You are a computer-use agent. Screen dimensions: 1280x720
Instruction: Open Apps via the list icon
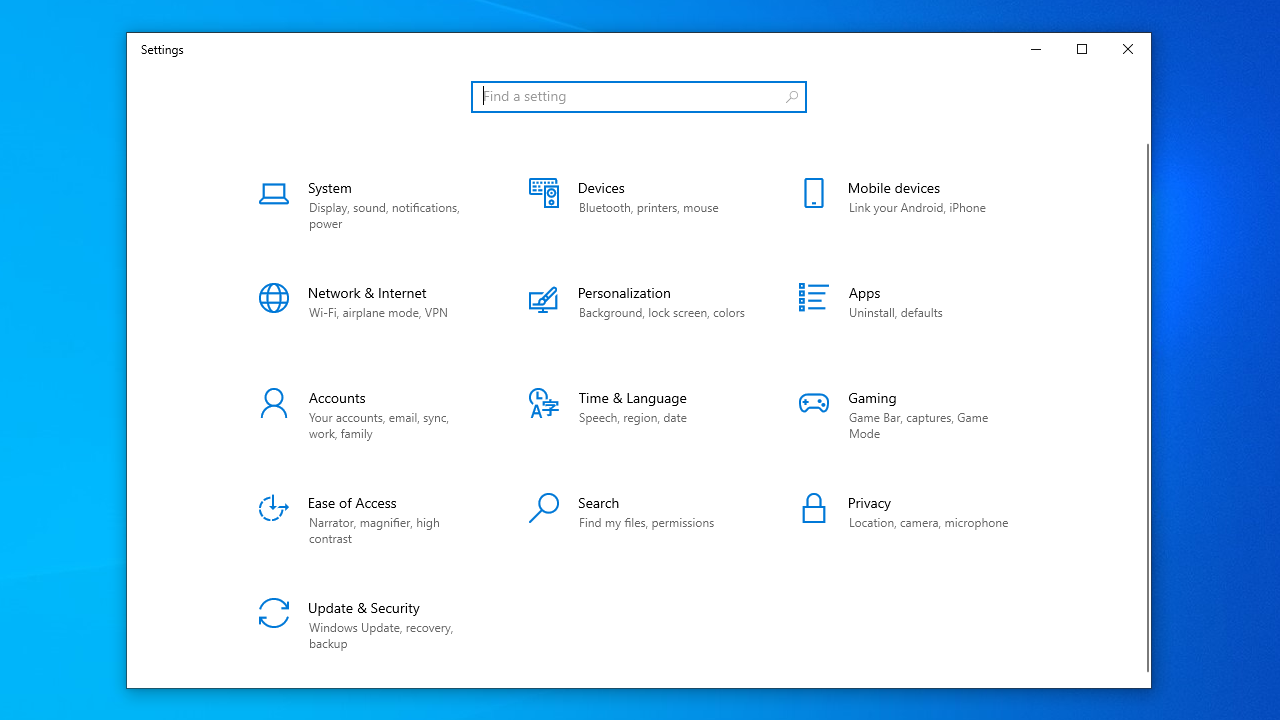coord(813,298)
